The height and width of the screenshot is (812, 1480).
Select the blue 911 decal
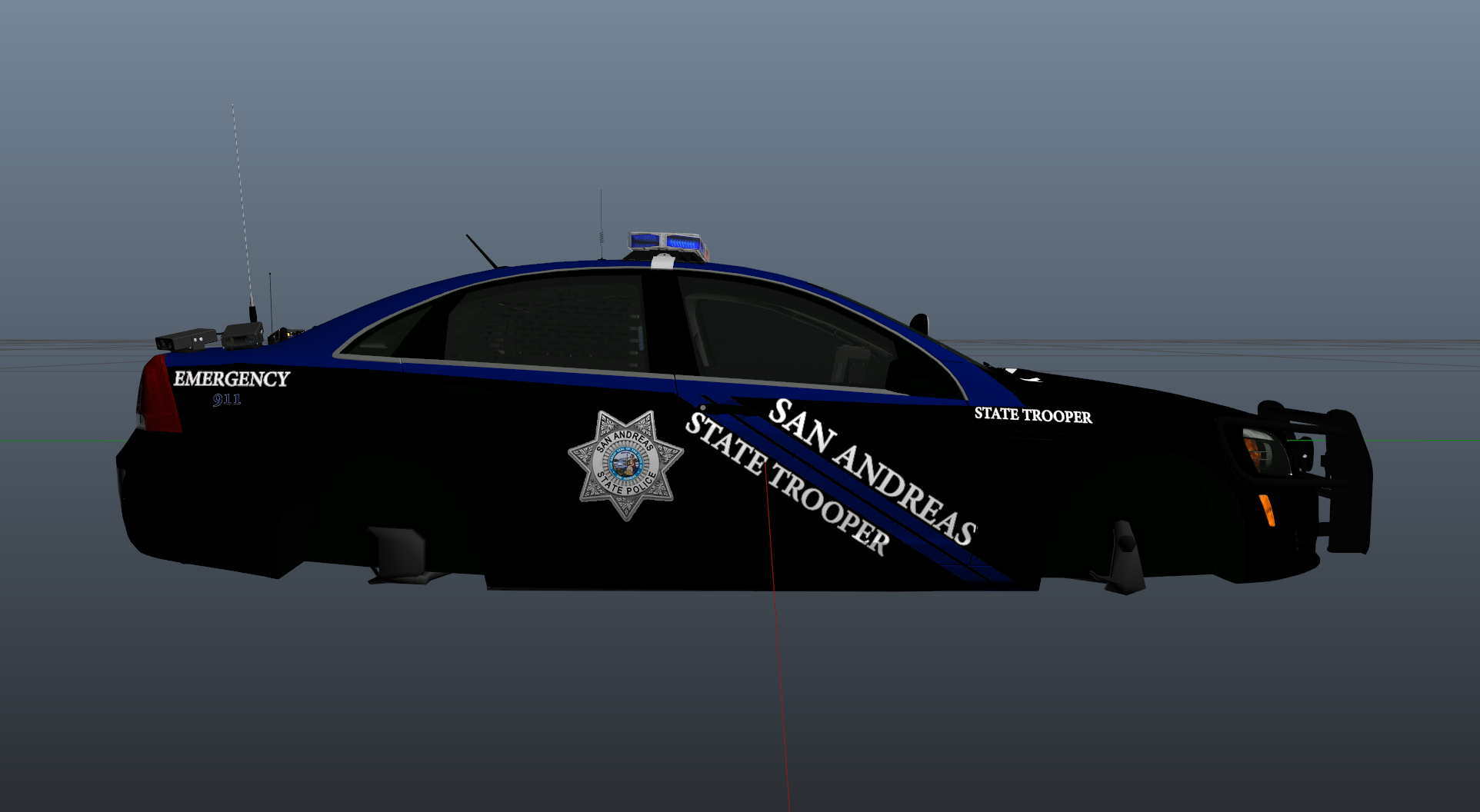click(x=227, y=400)
